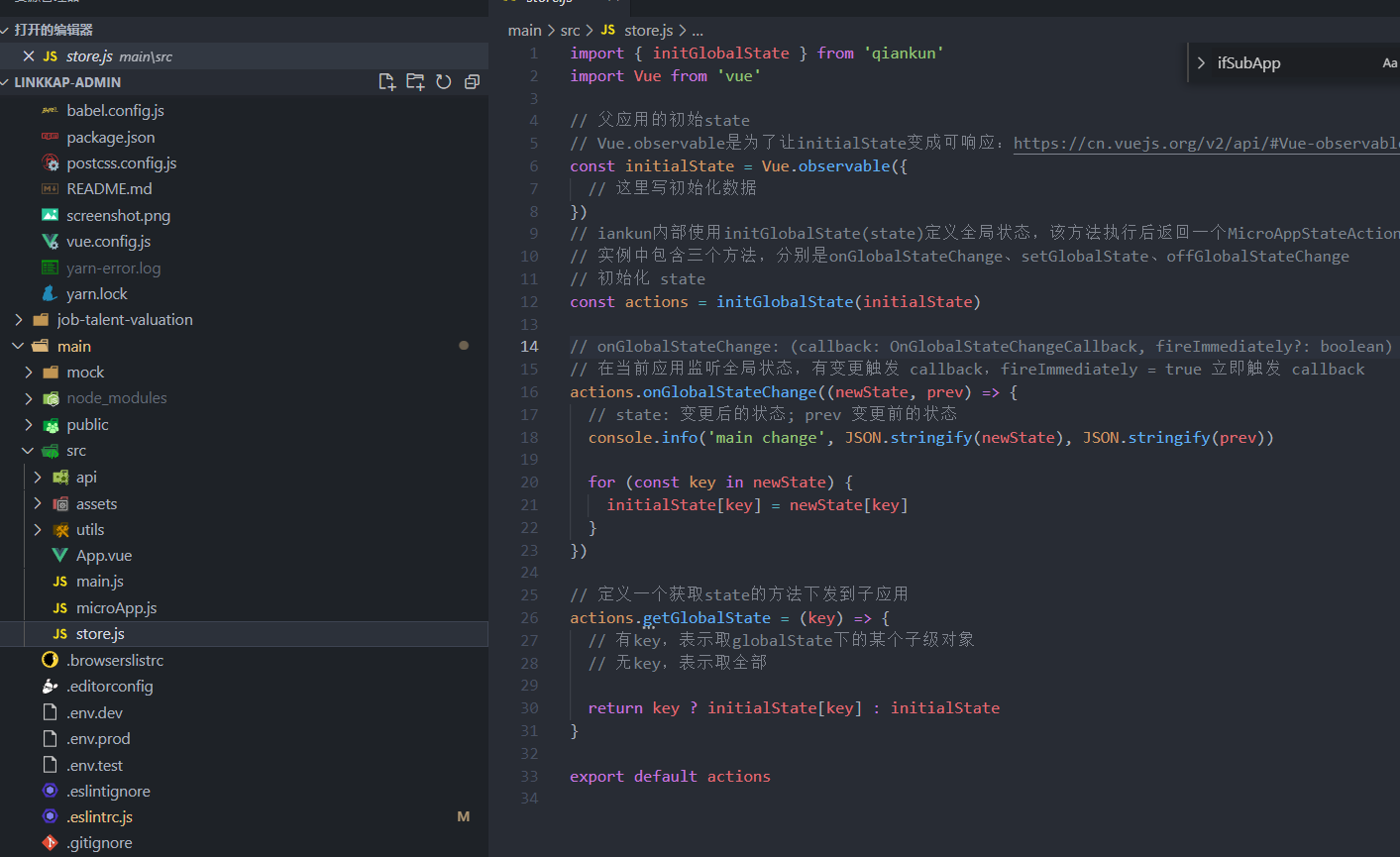The width and height of the screenshot is (1400, 857).
Task: Toggle Match Case in find widget
Action: [1389, 63]
